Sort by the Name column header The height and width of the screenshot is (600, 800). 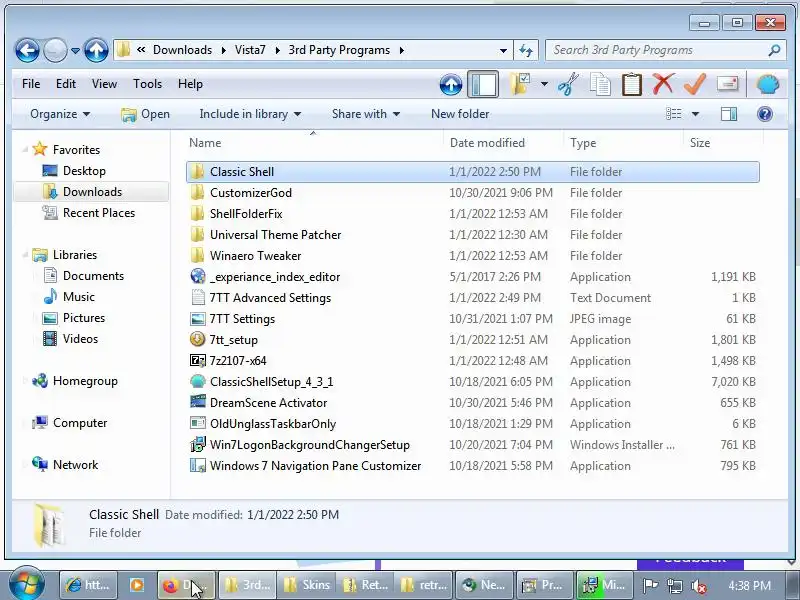[x=314, y=143]
